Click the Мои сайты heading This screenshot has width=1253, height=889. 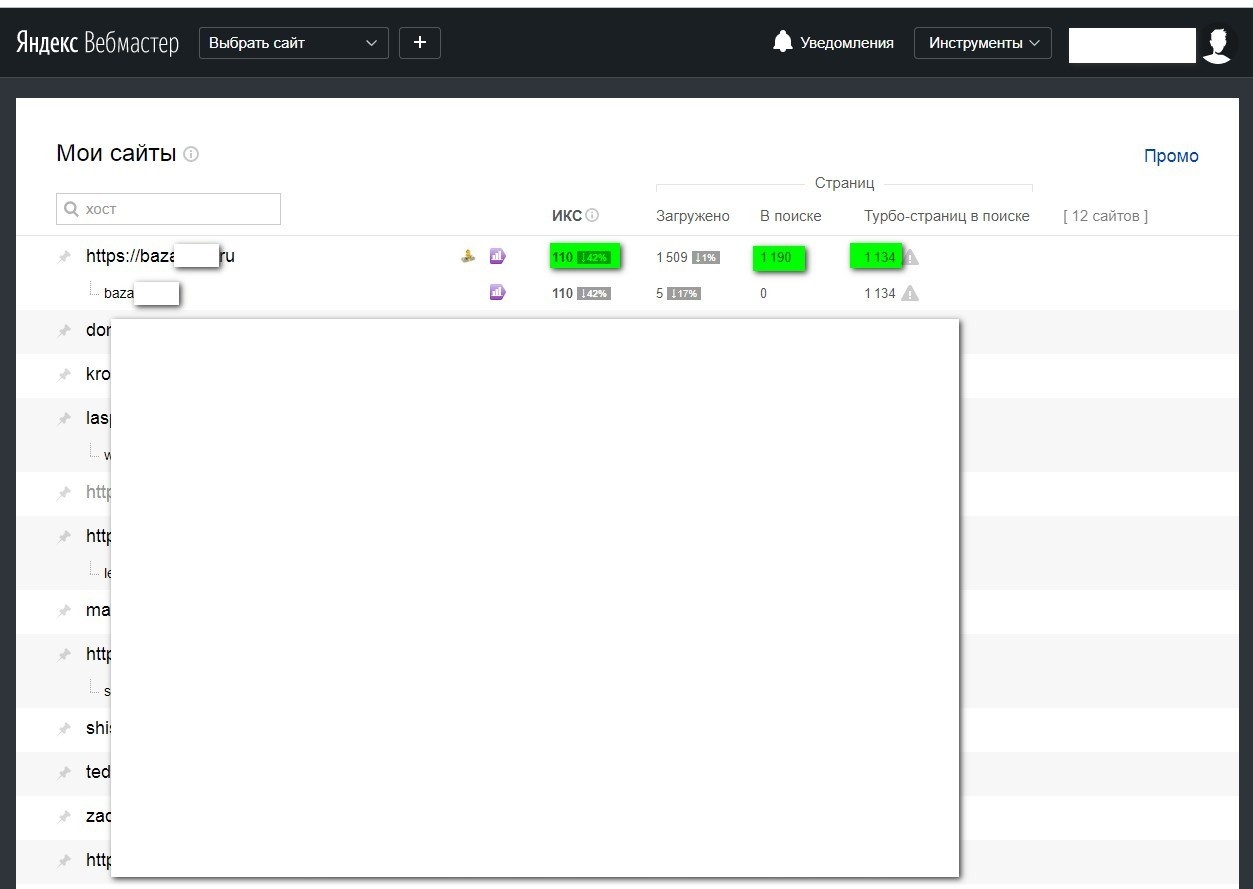116,153
